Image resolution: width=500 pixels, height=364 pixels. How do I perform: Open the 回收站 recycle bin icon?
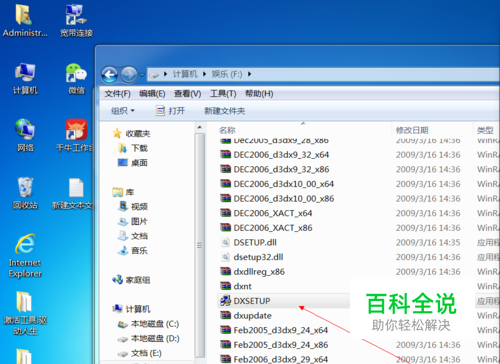pos(25,194)
